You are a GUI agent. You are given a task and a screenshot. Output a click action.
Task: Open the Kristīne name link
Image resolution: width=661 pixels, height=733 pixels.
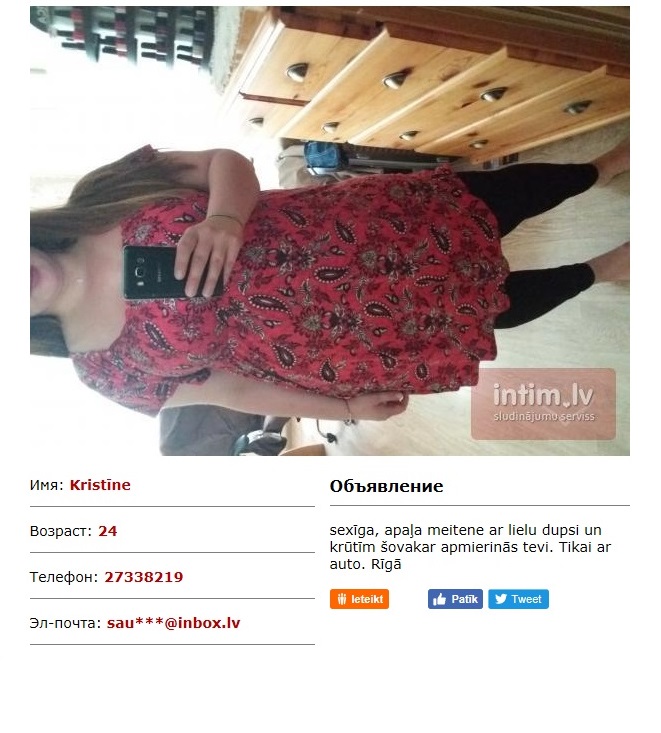point(100,485)
